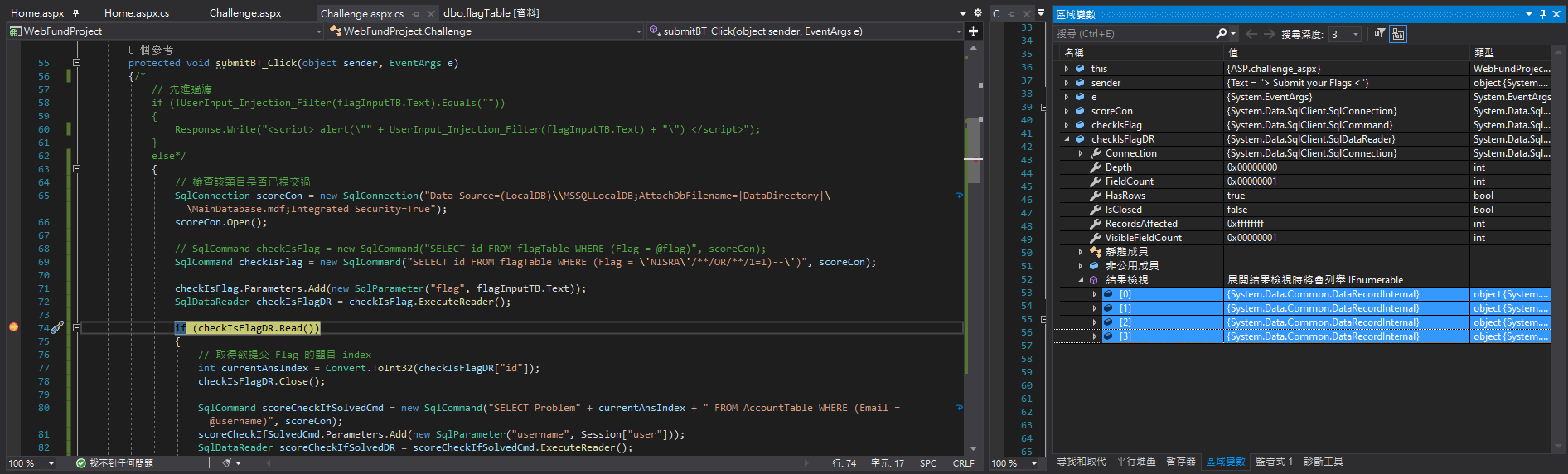Click the CRLF line ending indicator
Image resolution: width=1568 pixels, height=474 pixels.
(964, 463)
